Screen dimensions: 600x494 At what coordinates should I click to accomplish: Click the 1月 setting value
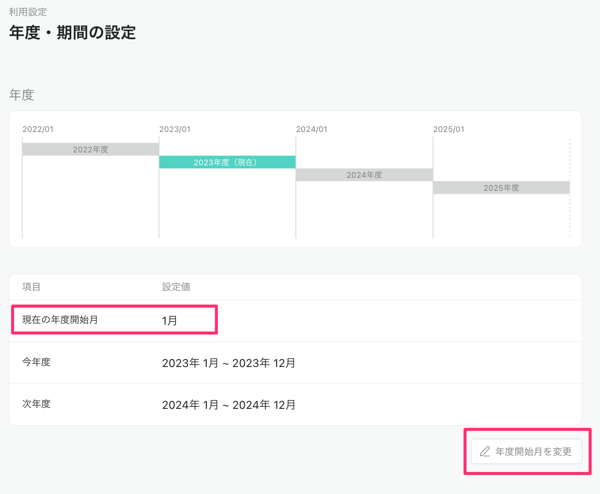170,321
